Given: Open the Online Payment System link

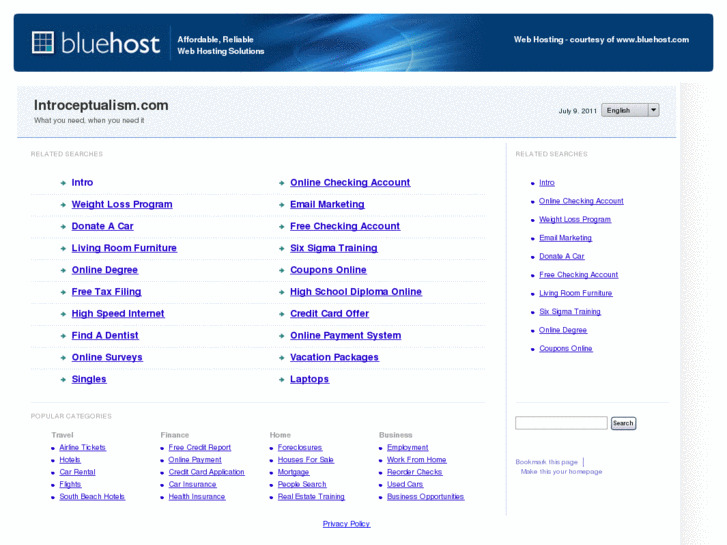Looking at the screenshot, I should coord(346,335).
